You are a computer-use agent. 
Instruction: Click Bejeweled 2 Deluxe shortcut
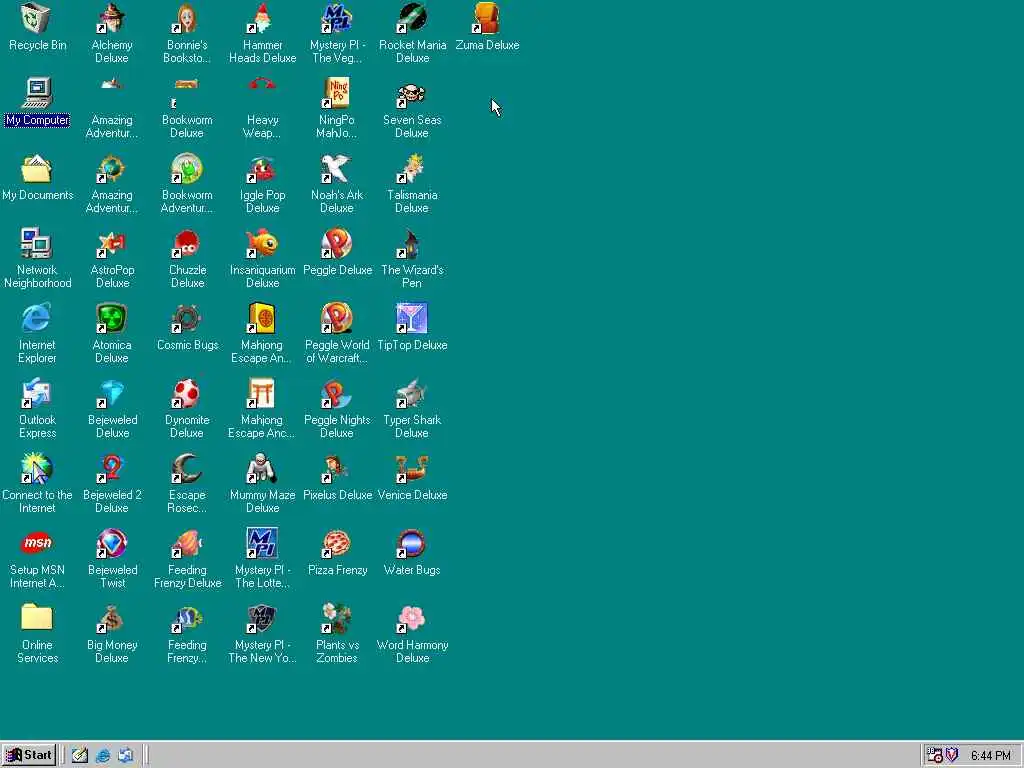point(112,469)
